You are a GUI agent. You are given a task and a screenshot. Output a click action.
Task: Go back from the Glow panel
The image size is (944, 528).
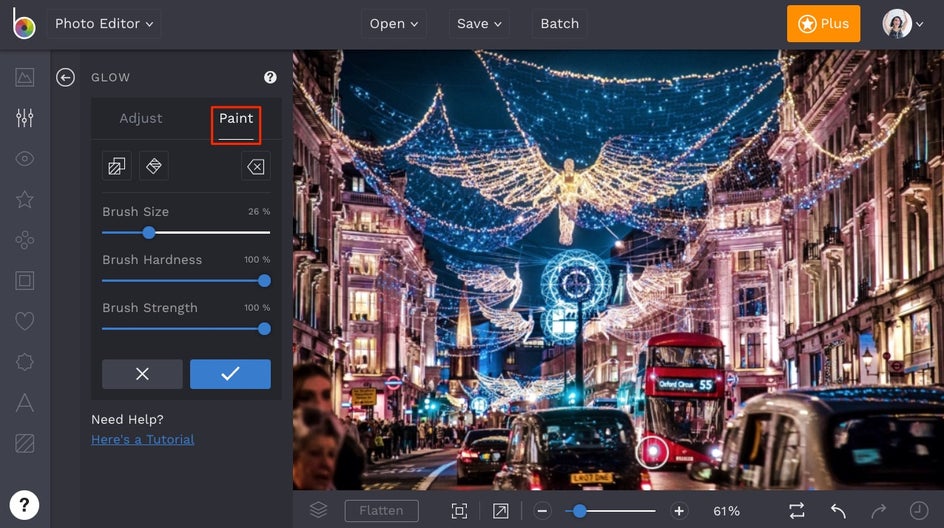(x=65, y=77)
